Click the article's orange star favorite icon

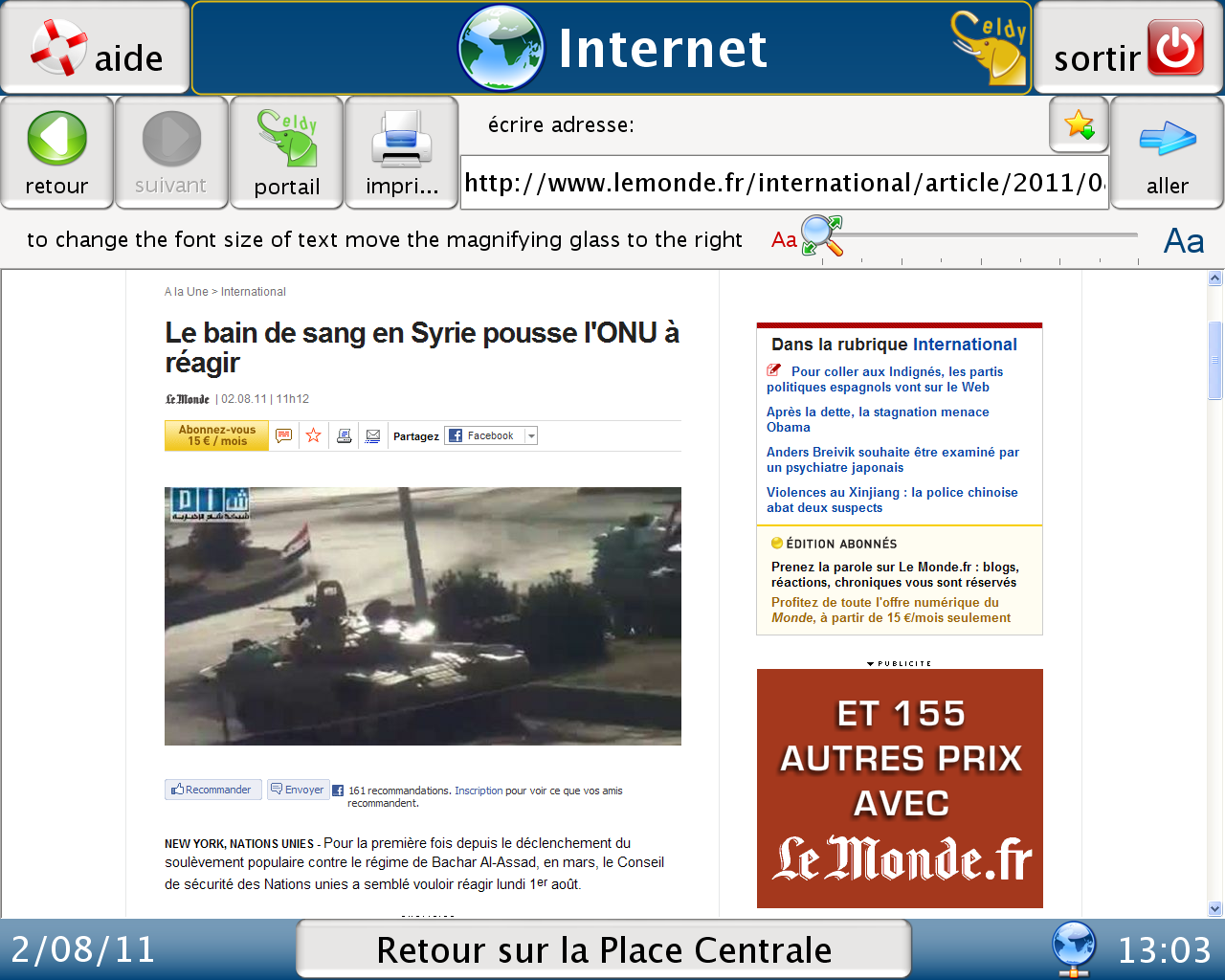click(x=314, y=435)
